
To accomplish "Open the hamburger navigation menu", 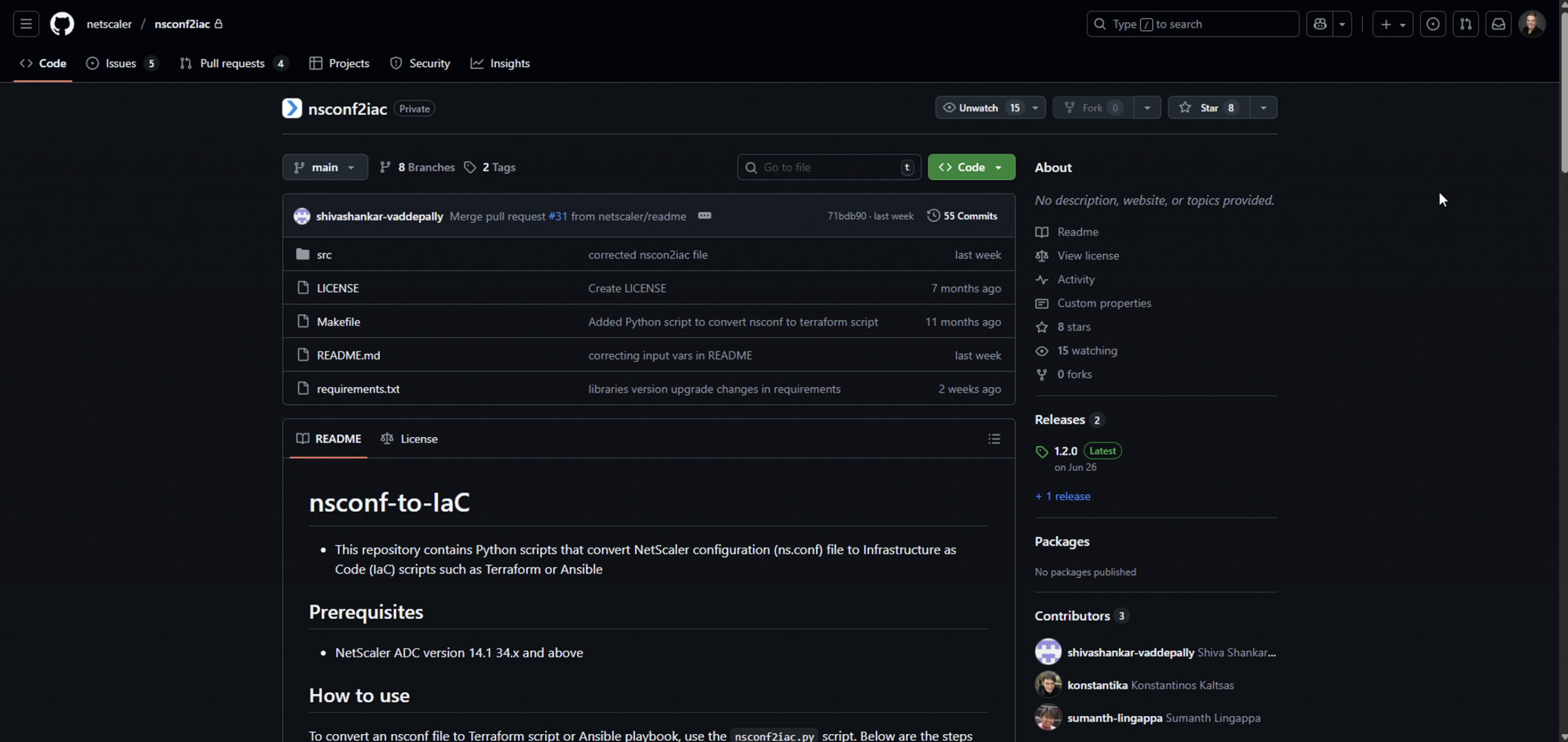I will coord(26,24).
